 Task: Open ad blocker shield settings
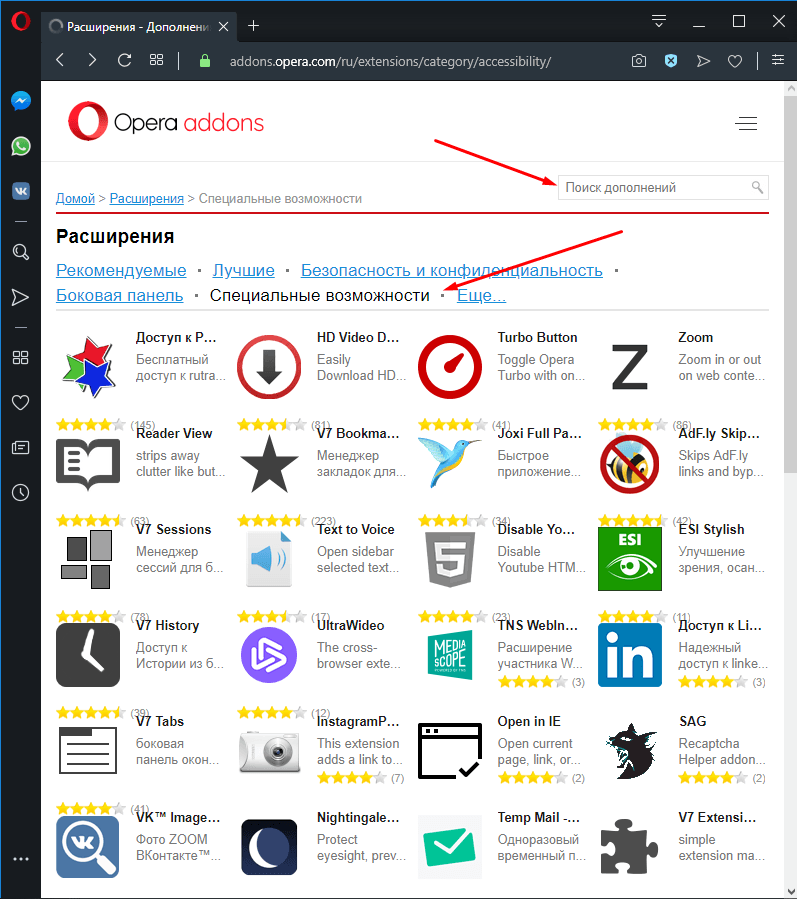[x=671, y=60]
